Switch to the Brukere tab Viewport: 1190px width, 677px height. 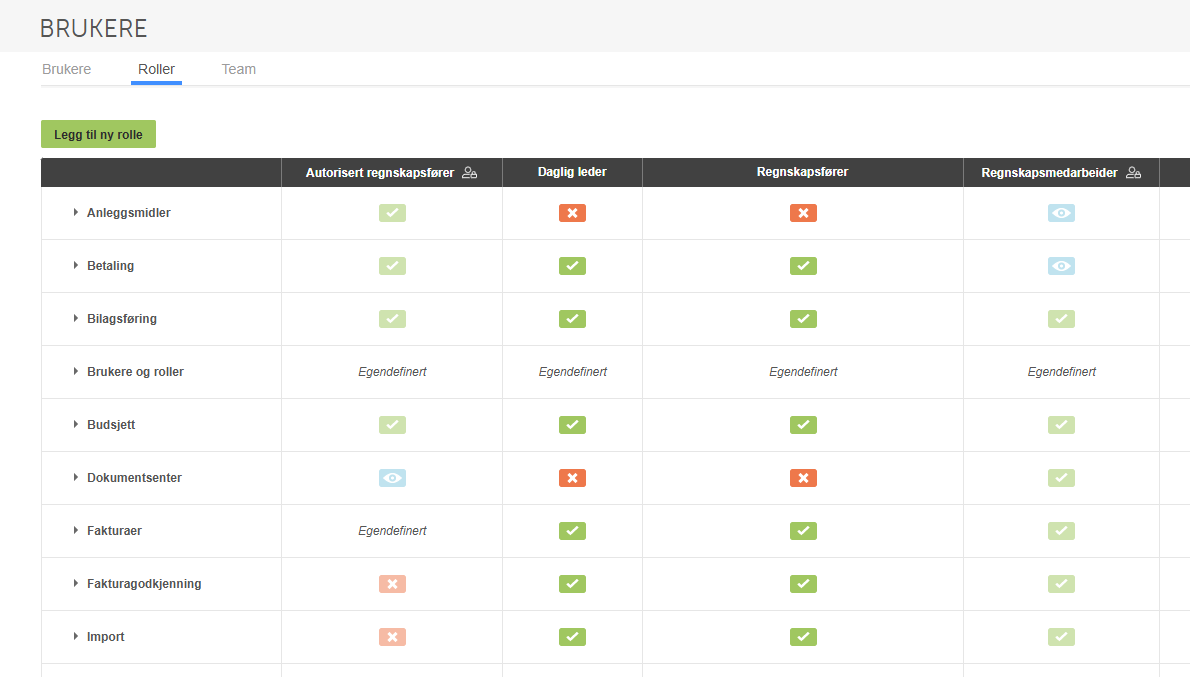(67, 69)
